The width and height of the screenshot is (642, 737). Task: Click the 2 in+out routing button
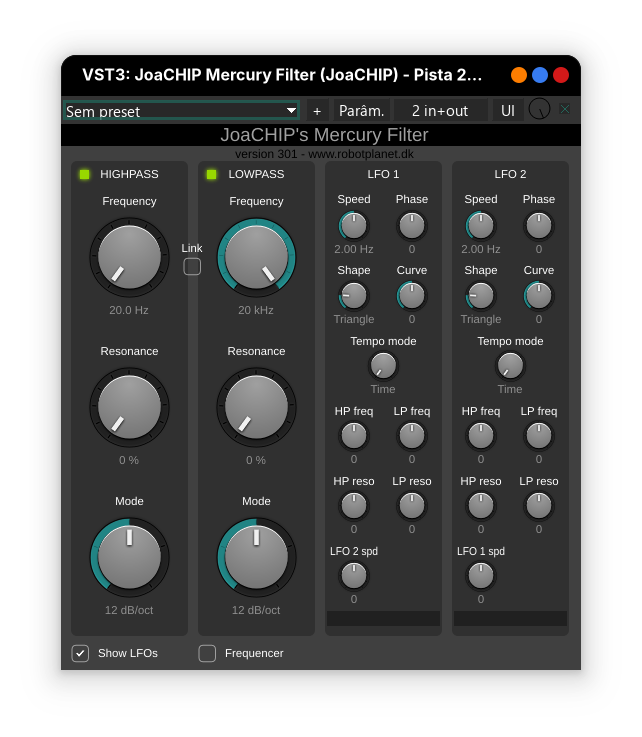pyautogui.click(x=440, y=111)
